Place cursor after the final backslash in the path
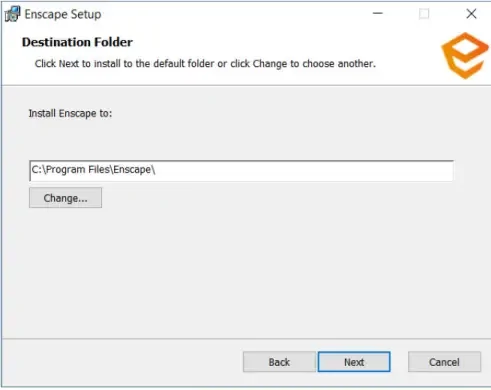Viewport: 491px width, 390px height. (156, 170)
